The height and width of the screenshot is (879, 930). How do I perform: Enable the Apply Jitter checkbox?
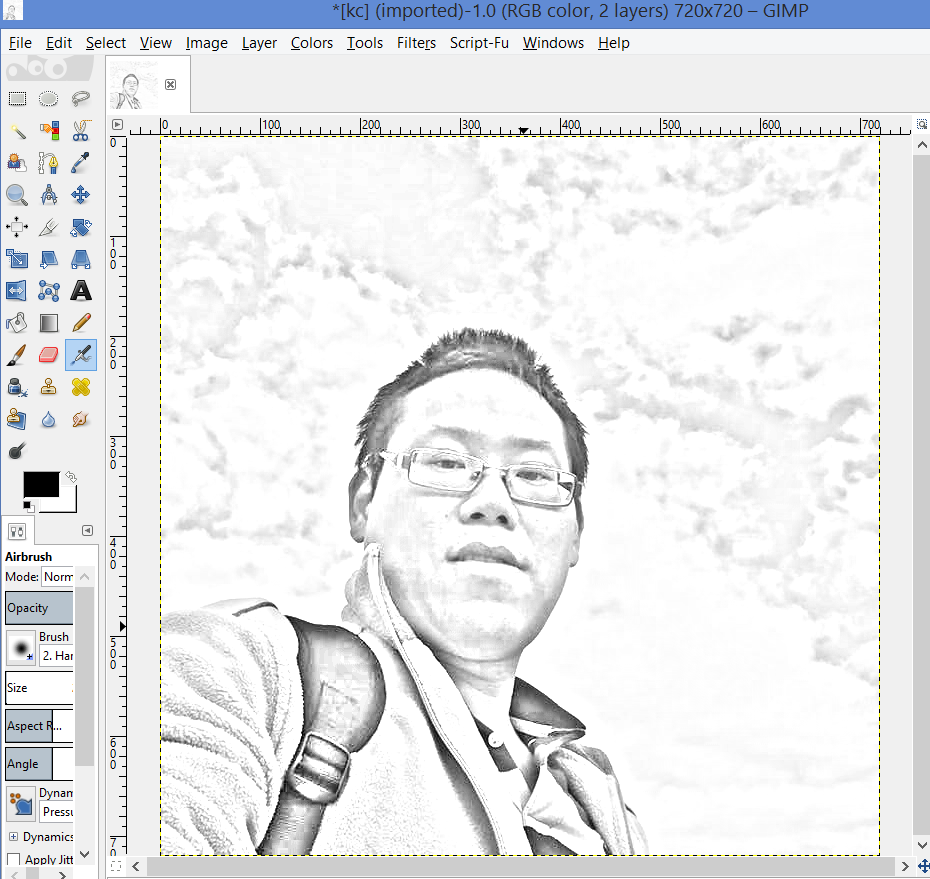point(14,860)
